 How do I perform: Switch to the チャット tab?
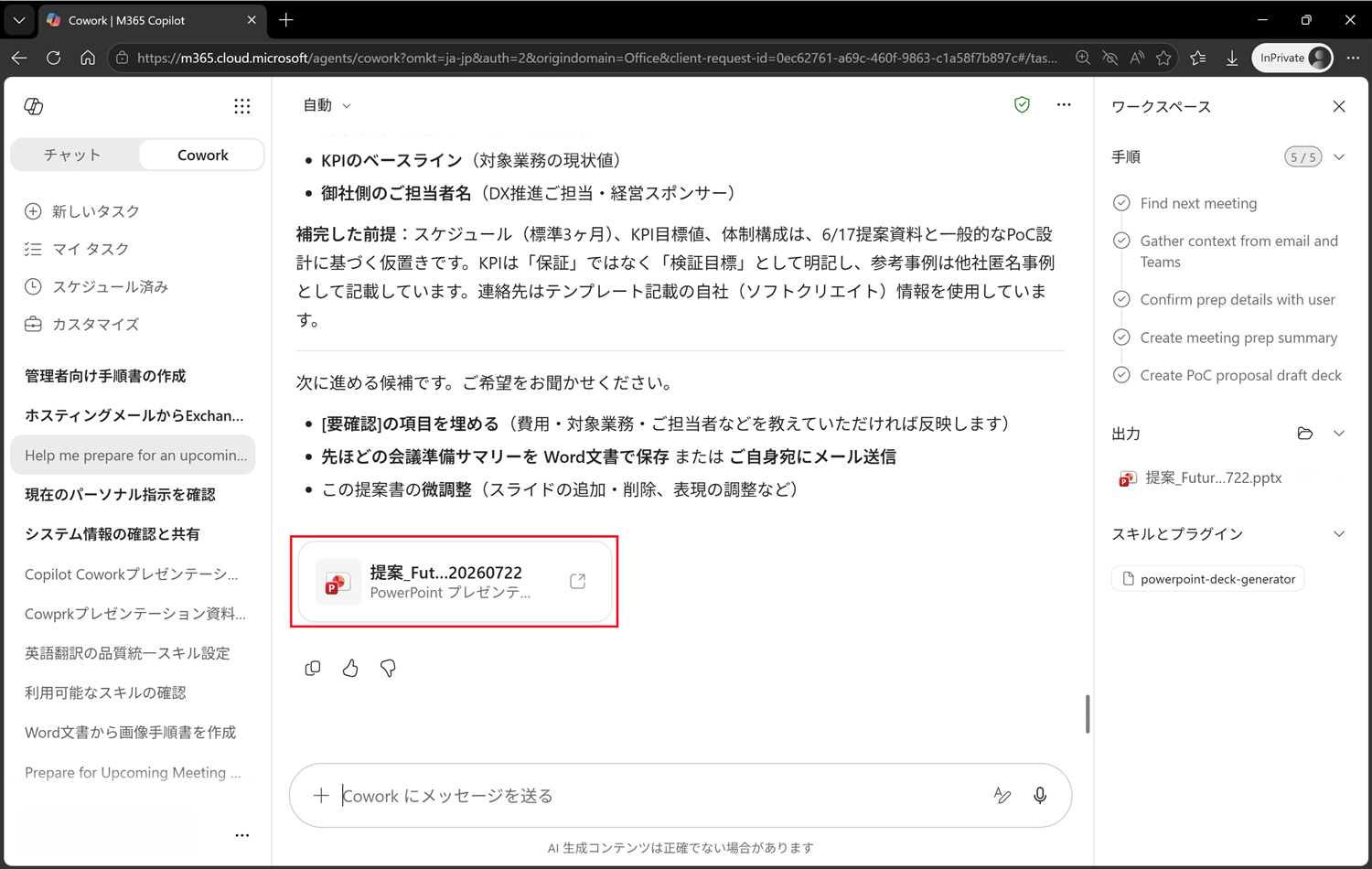(73, 155)
